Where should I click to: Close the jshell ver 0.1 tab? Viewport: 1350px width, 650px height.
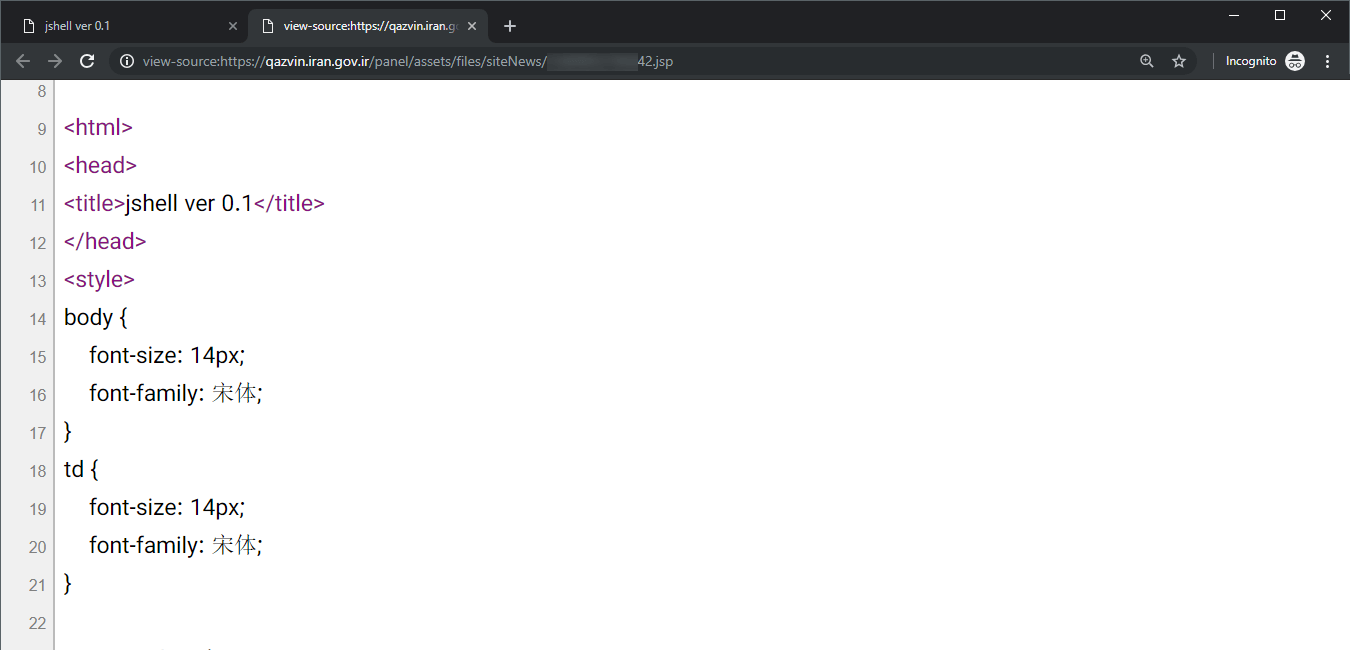233,26
